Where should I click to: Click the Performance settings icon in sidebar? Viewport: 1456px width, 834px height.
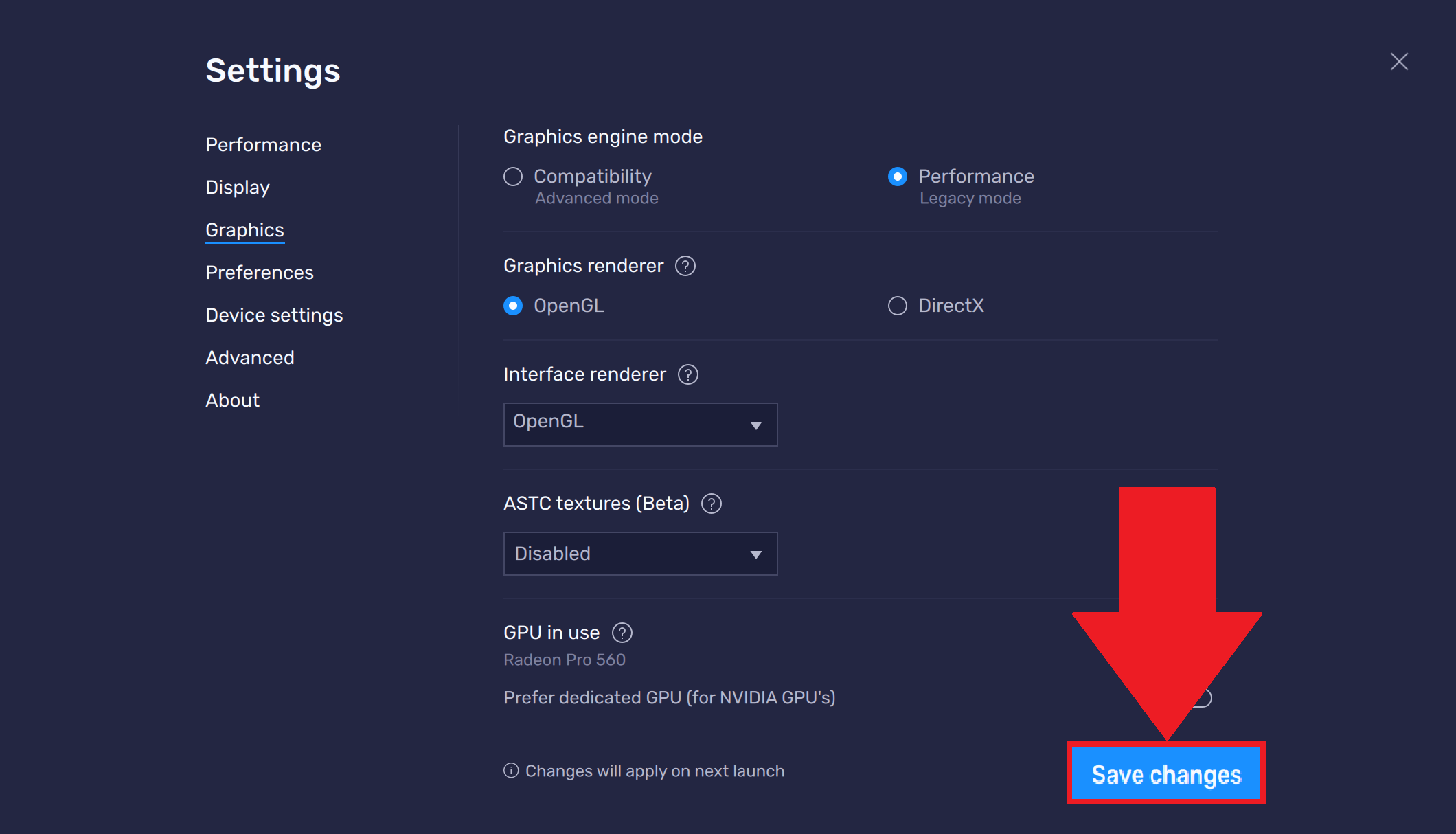(x=262, y=144)
